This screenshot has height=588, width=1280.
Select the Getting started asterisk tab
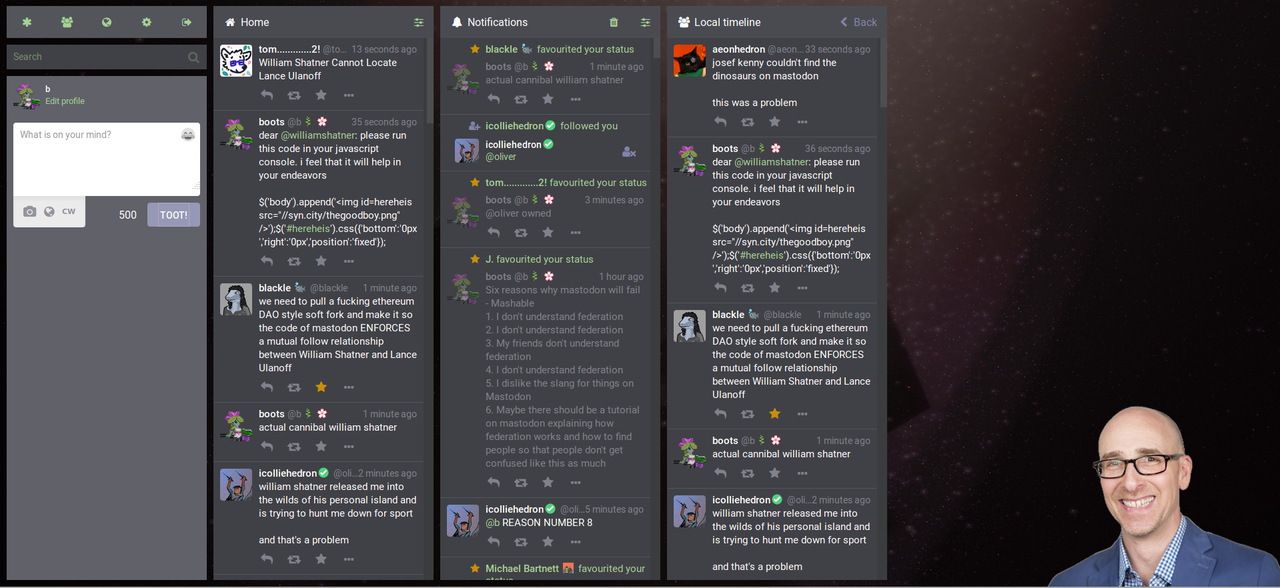coord(27,22)
